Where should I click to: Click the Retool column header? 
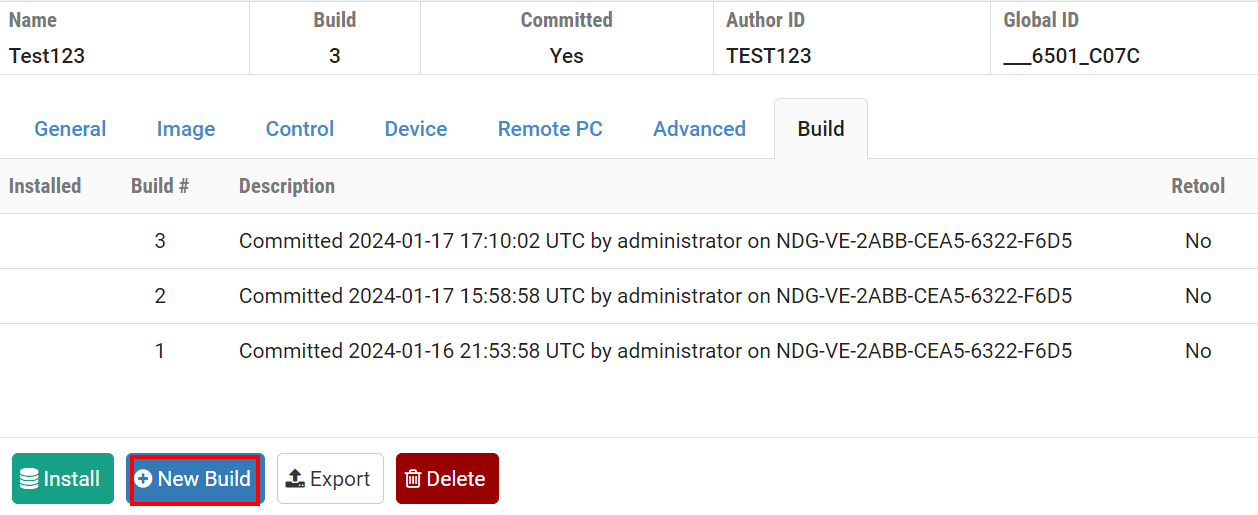pyautogui.click(x=1198, y=186)
